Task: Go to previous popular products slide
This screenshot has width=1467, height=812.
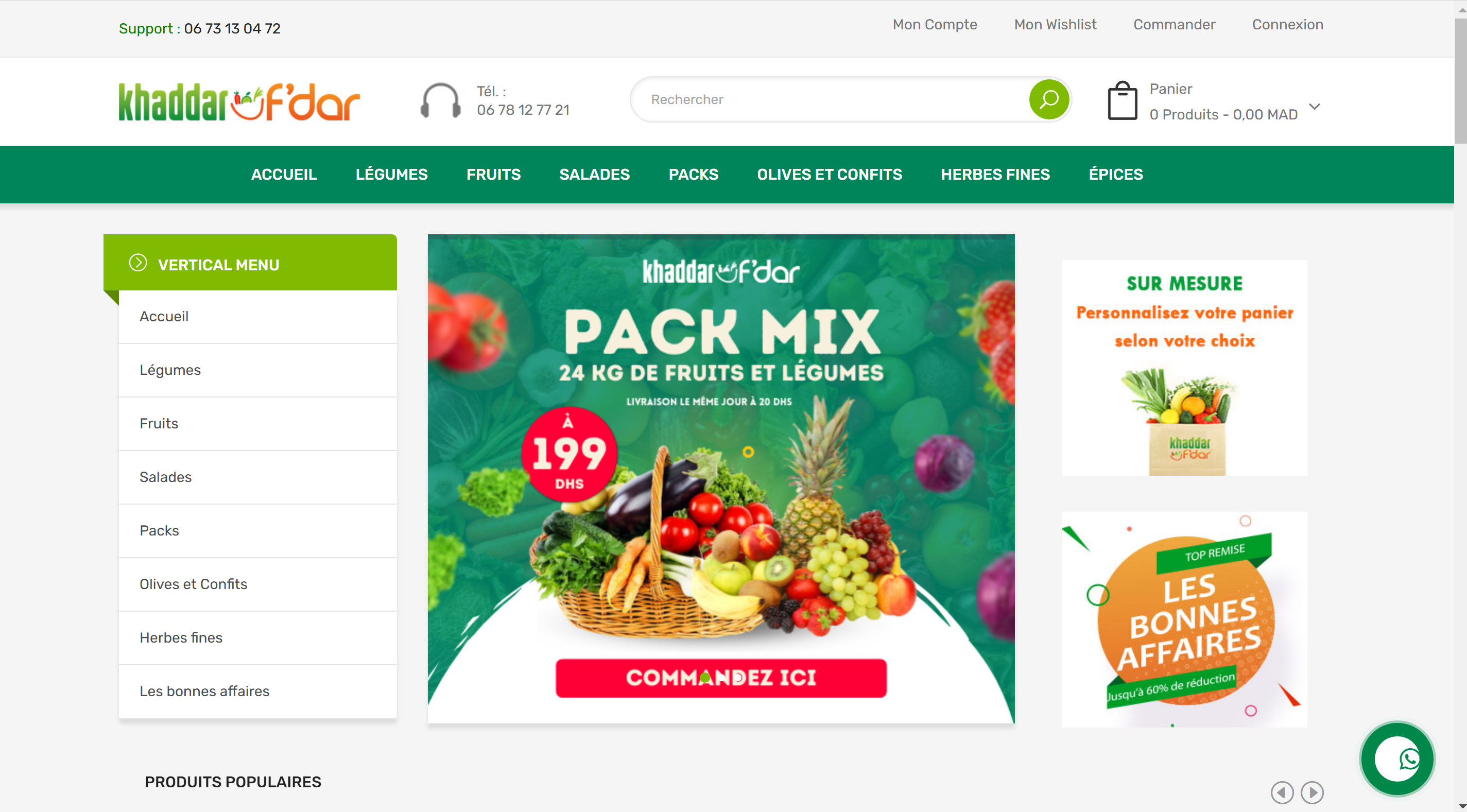Action: pyautogui.click(x=1281, y=792)
